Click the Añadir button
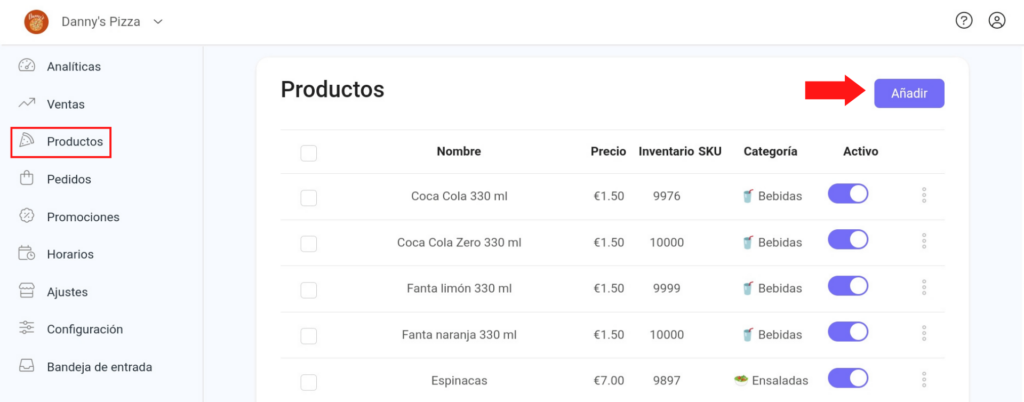Screen dimensions: 1024x402 [909, 93]
